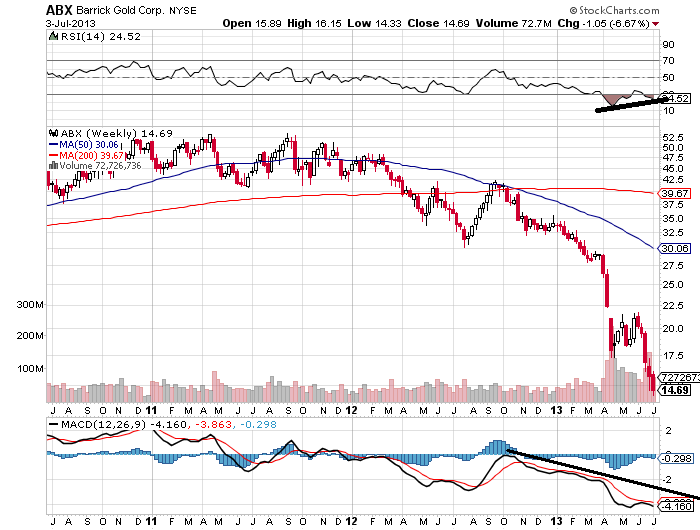Click the bold 14.69 last price tag
Image resolution: width=700 pixels, height=530 pixels.
coord(675,390)
